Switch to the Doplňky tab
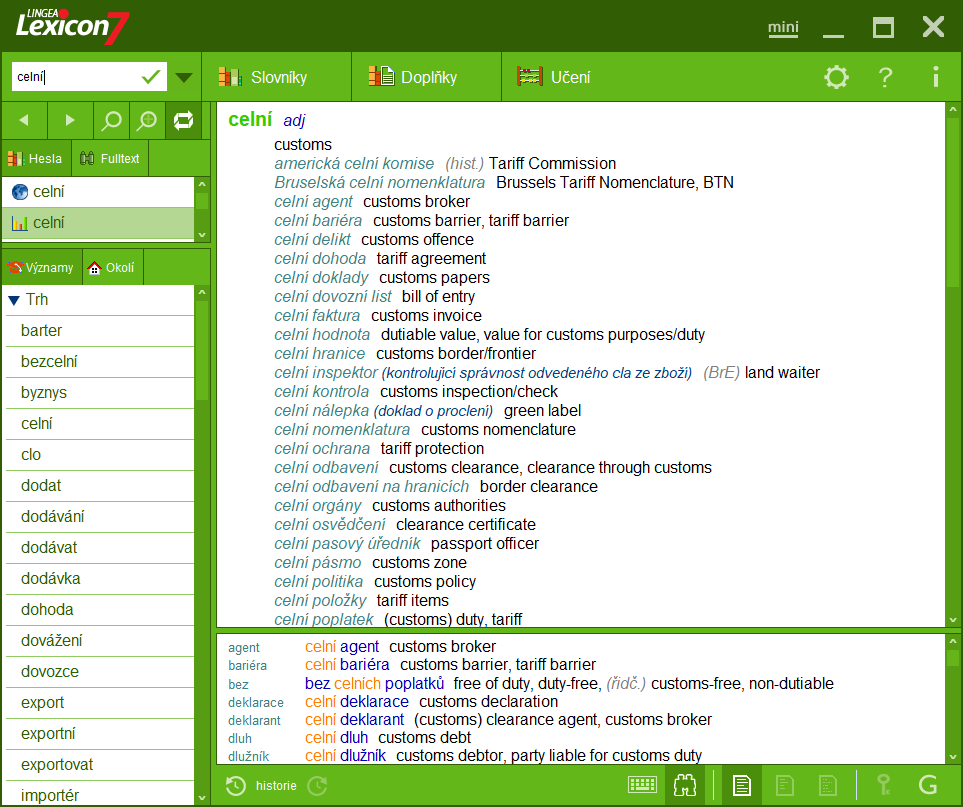 [x=424, y=76]
